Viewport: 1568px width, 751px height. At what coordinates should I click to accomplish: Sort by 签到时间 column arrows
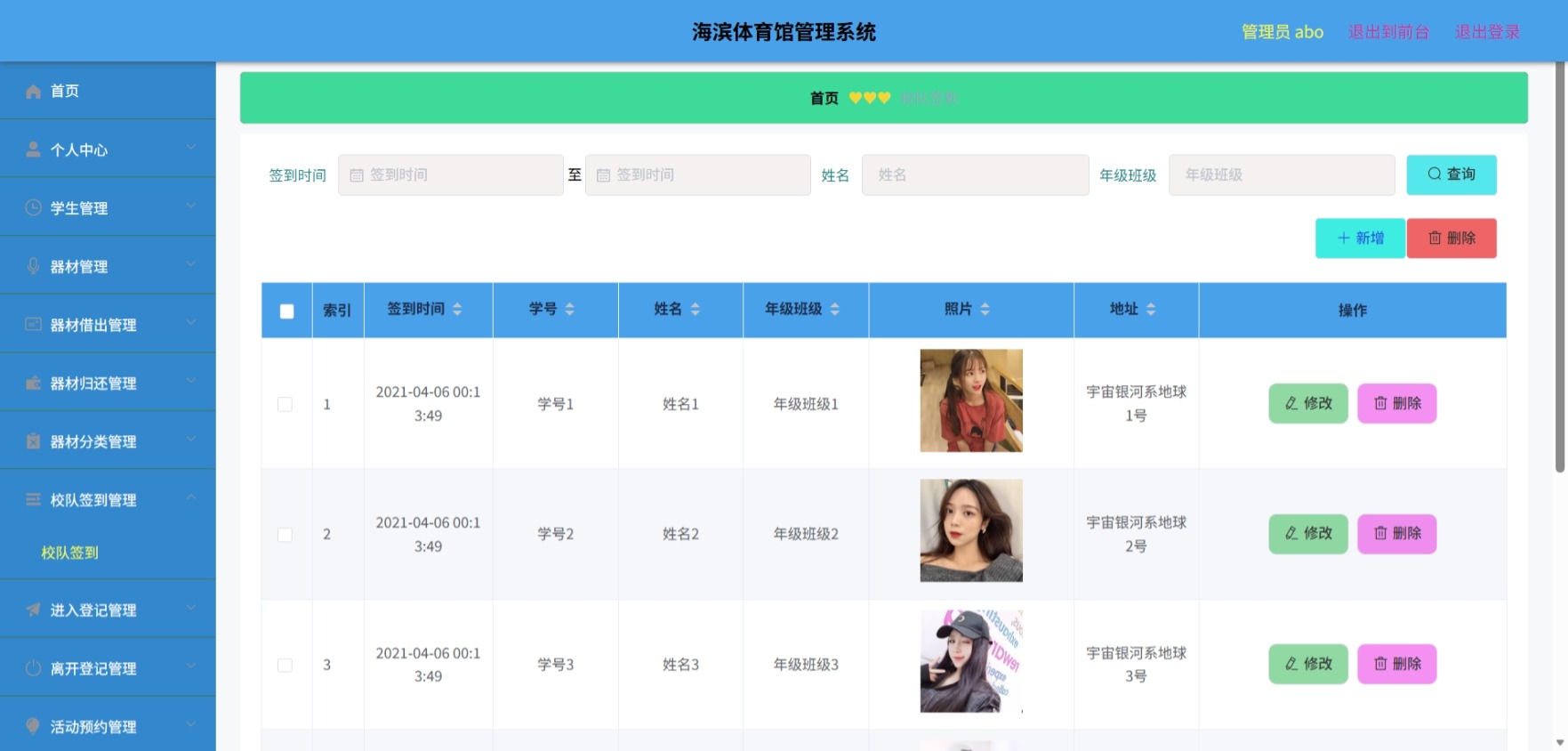457,310
